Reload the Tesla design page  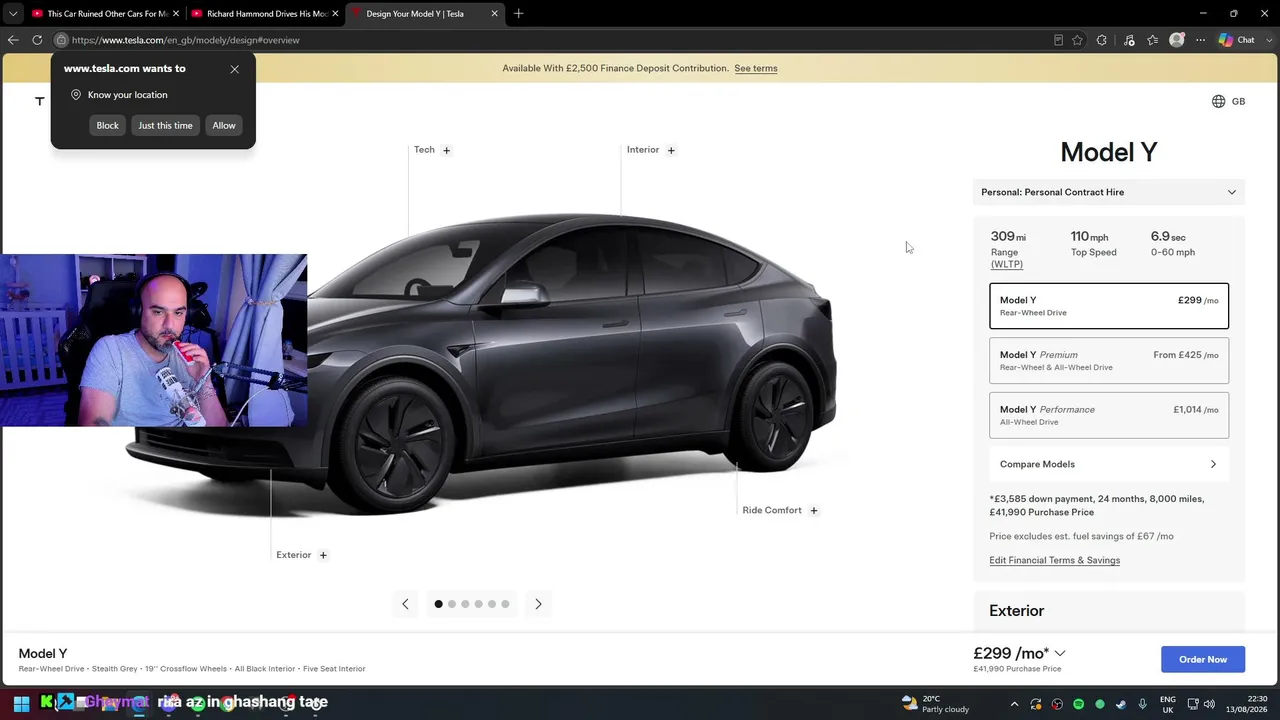[x=37, y=40]
